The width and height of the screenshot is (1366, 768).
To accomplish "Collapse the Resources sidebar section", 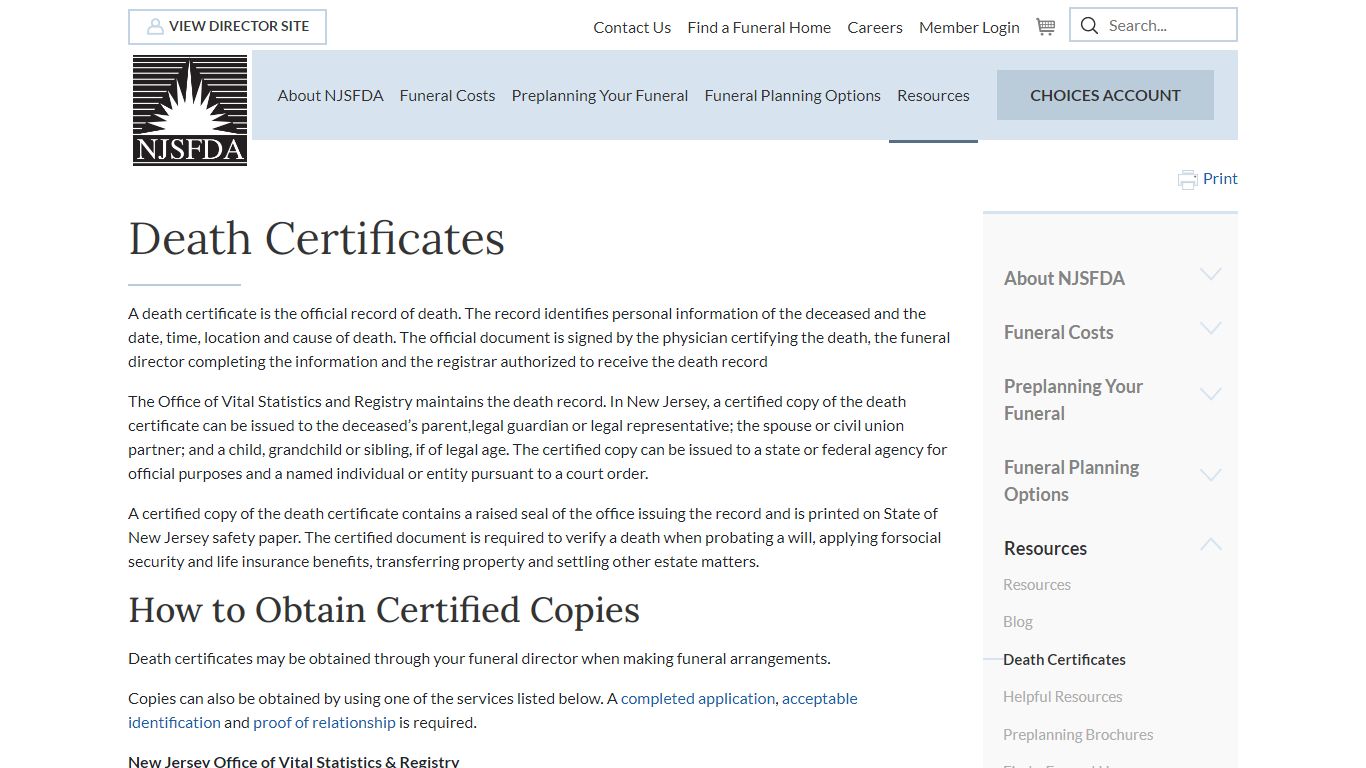I will pyautogui.click(x=1210, y=544).
